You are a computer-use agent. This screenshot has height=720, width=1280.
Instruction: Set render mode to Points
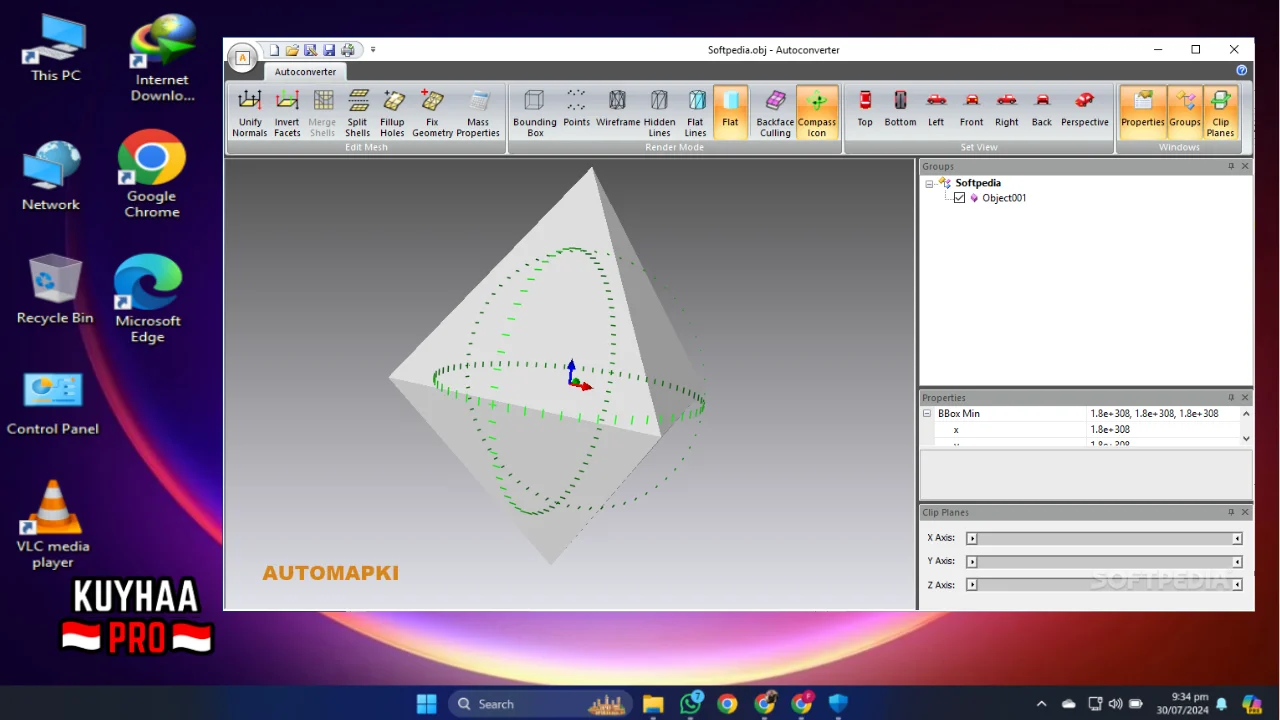pyautogui.click(x=576, y=108)
